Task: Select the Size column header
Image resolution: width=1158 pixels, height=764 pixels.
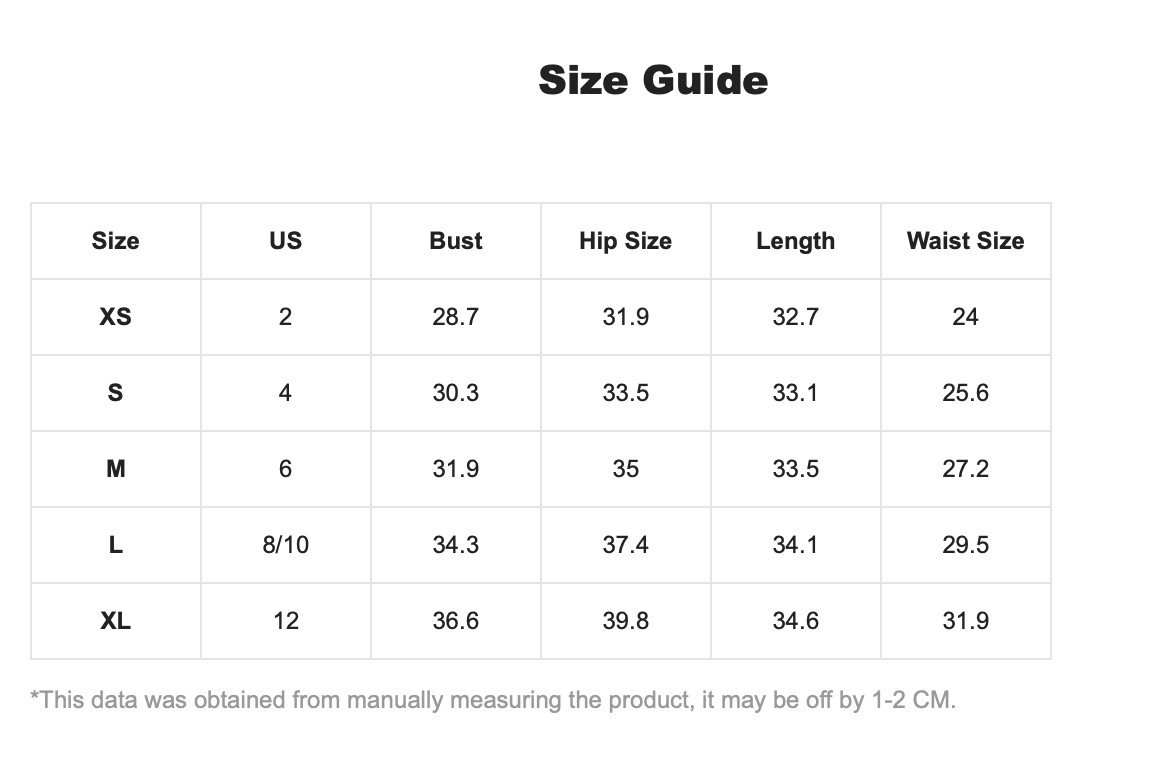Action: coord(115,241)
